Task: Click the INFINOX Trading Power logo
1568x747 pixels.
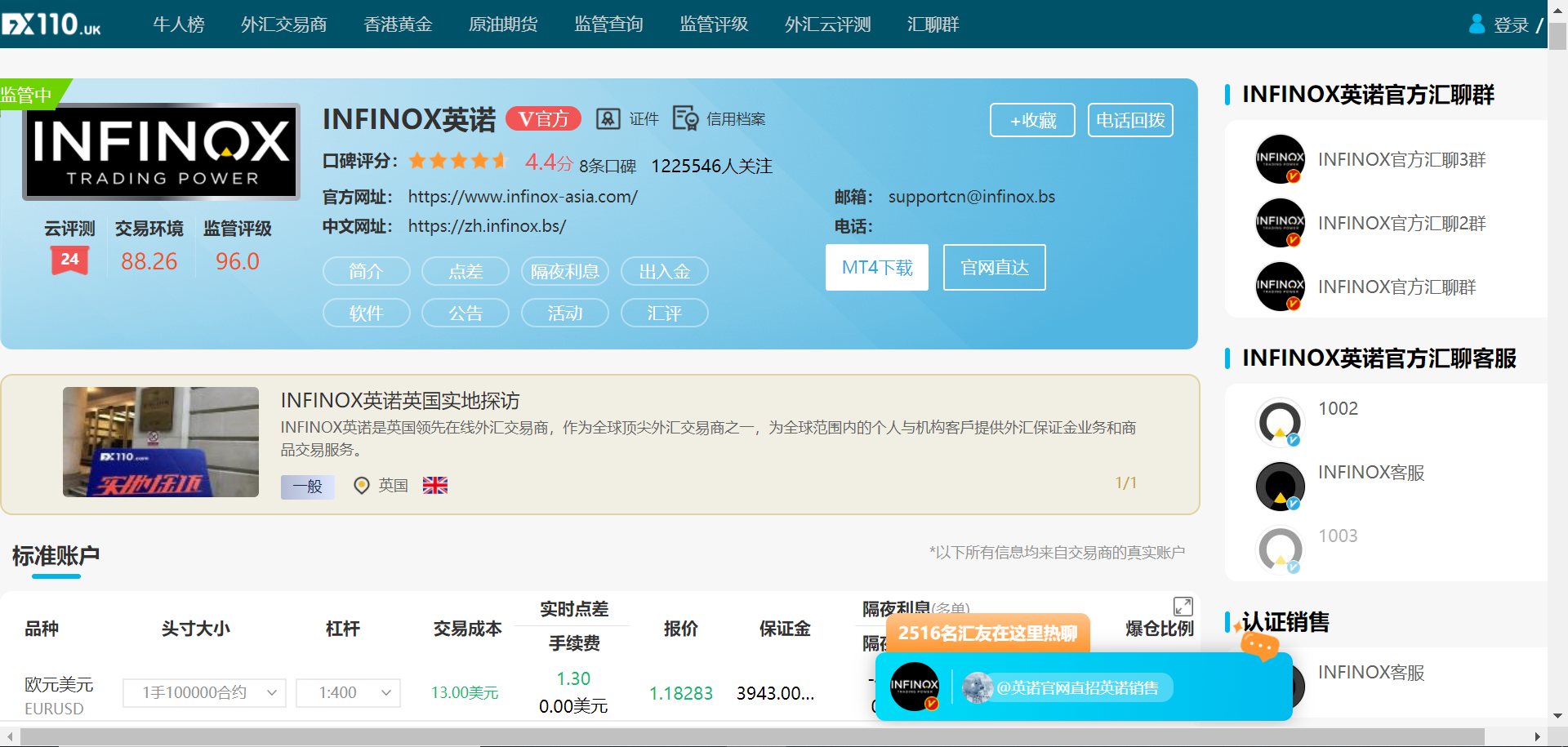Action: point(162,151)
